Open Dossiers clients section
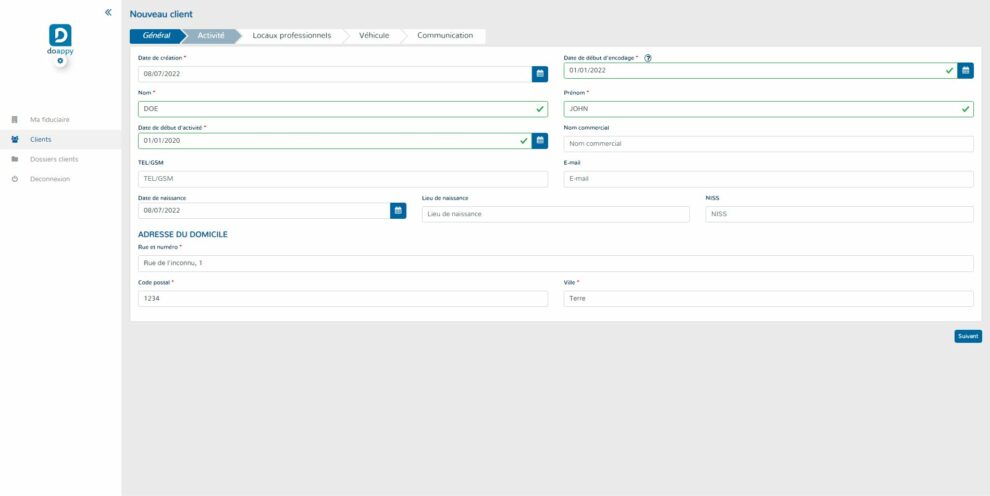The image size is (990, 496). pos(54,159)
